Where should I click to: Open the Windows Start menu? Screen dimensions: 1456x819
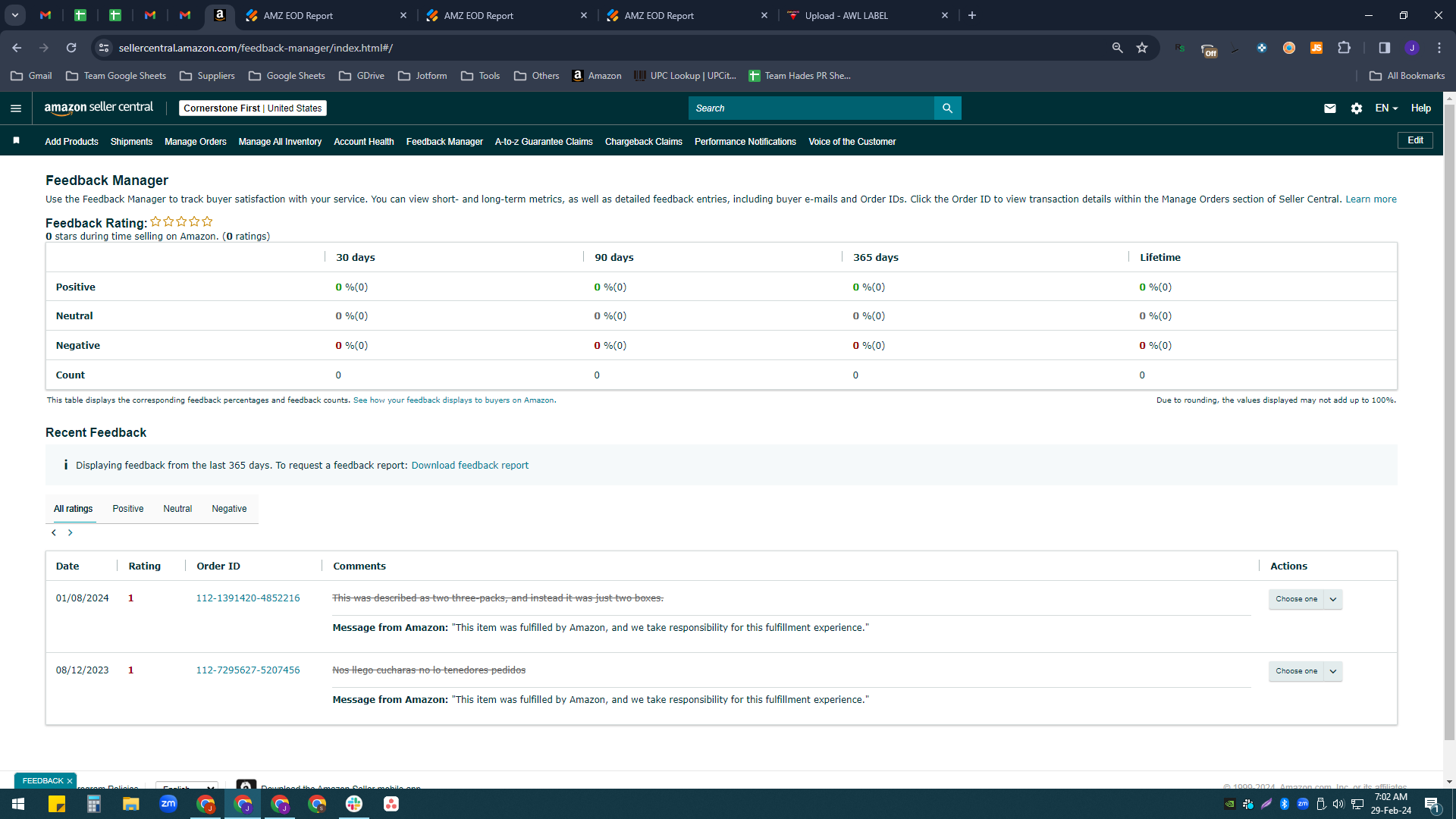[x=18, y=804]
